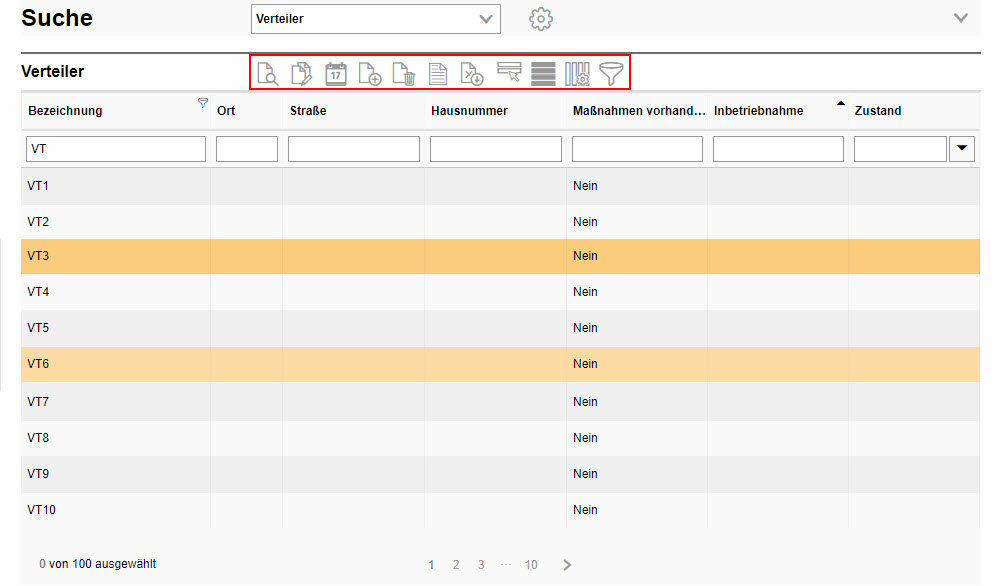Click the Bezeichnung filter field with VT
1001x586 pixels.
116,149
